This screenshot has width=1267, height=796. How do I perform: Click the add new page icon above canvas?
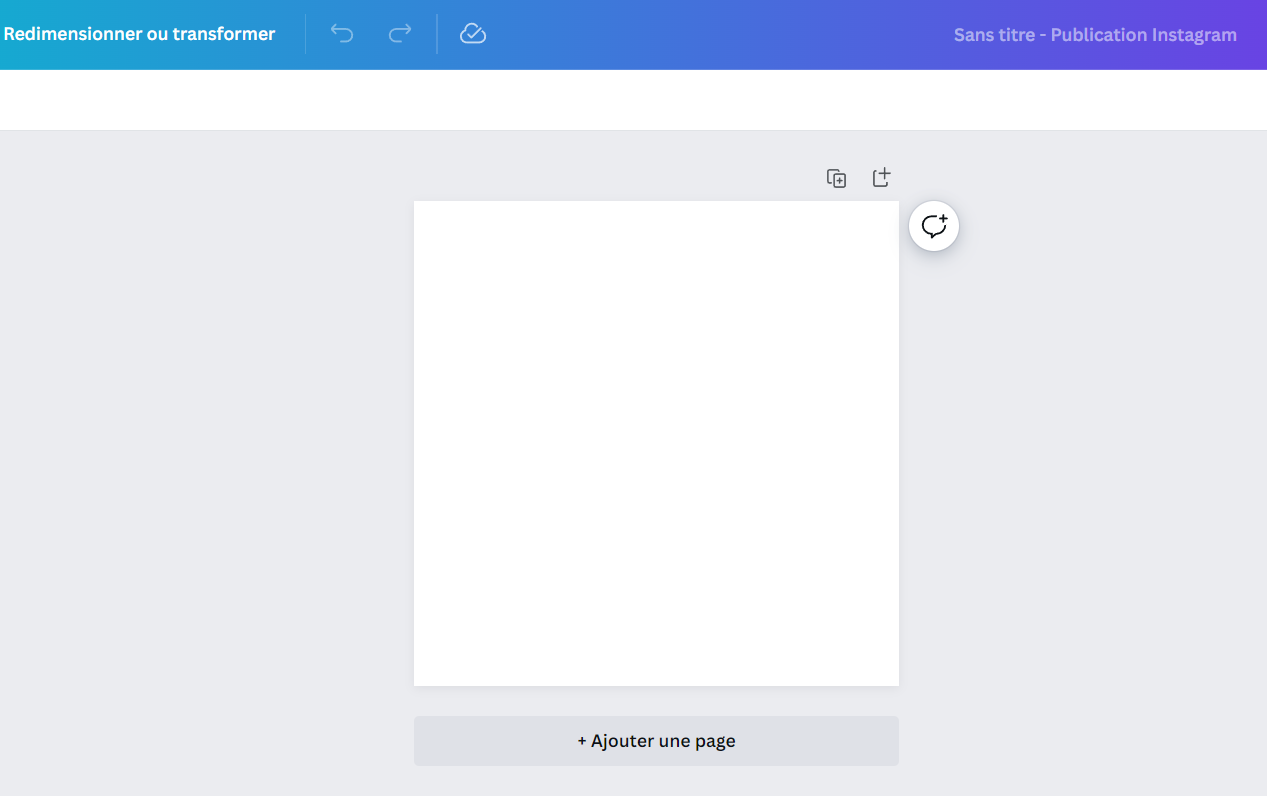(x=881, y=178)
